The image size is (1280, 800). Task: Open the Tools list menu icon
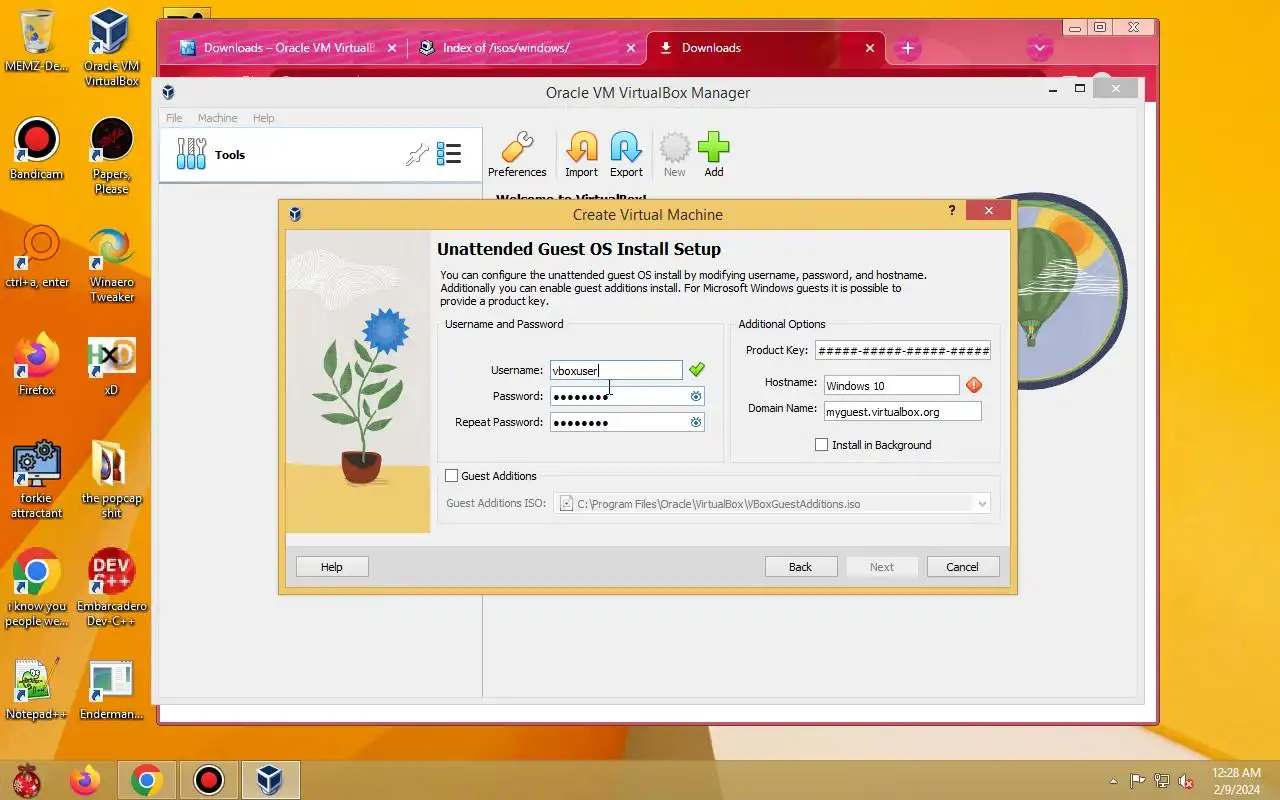point(449,154)
